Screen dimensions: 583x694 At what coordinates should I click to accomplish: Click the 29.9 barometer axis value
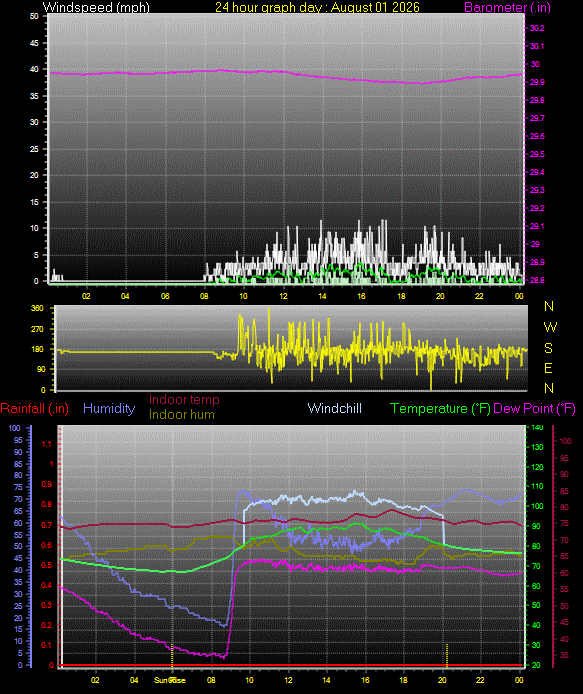[537, 82]
